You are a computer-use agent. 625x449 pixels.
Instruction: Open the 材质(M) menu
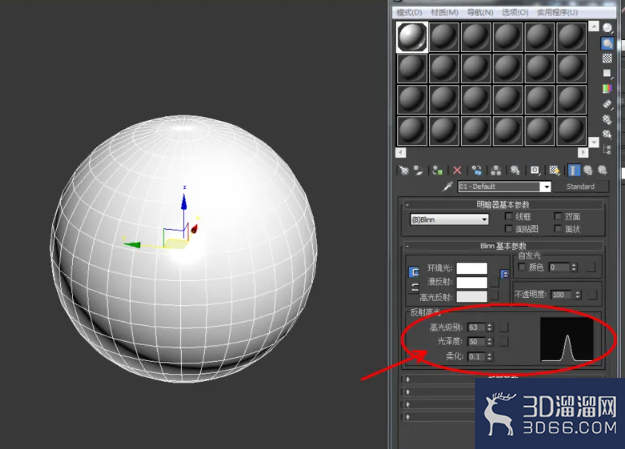tap(444, 13)
